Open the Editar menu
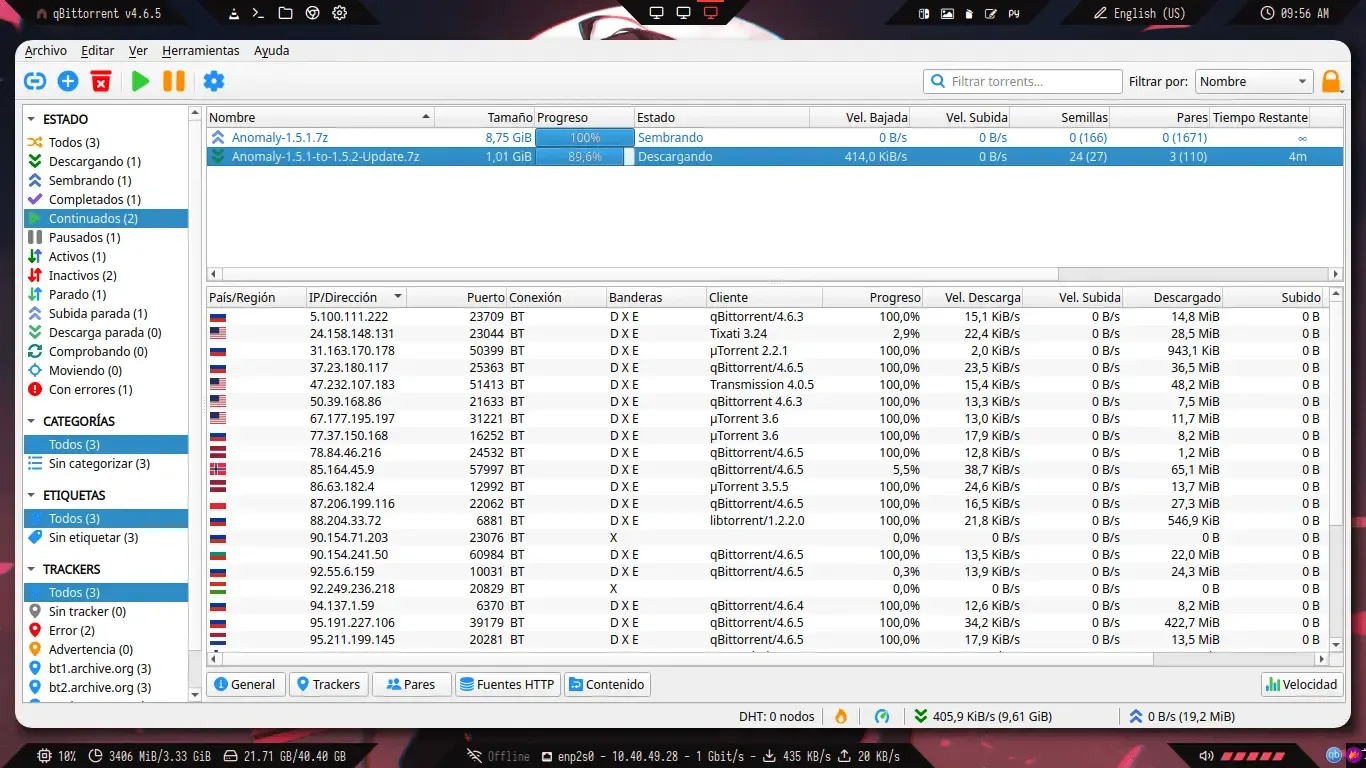This screenshot has height=768, width=1366. 98,51
